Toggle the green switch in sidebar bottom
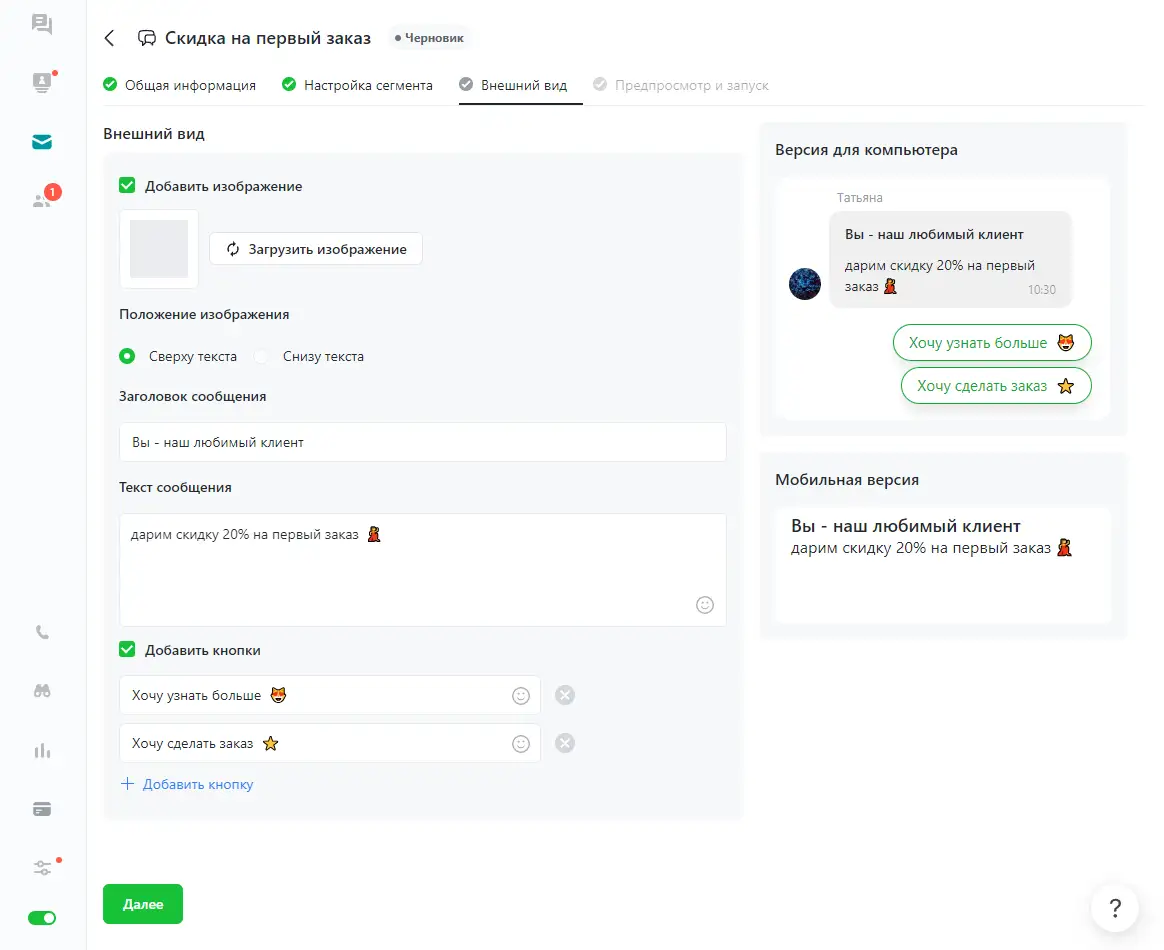This screenshot has width=1164, height=950. point(42,918)
